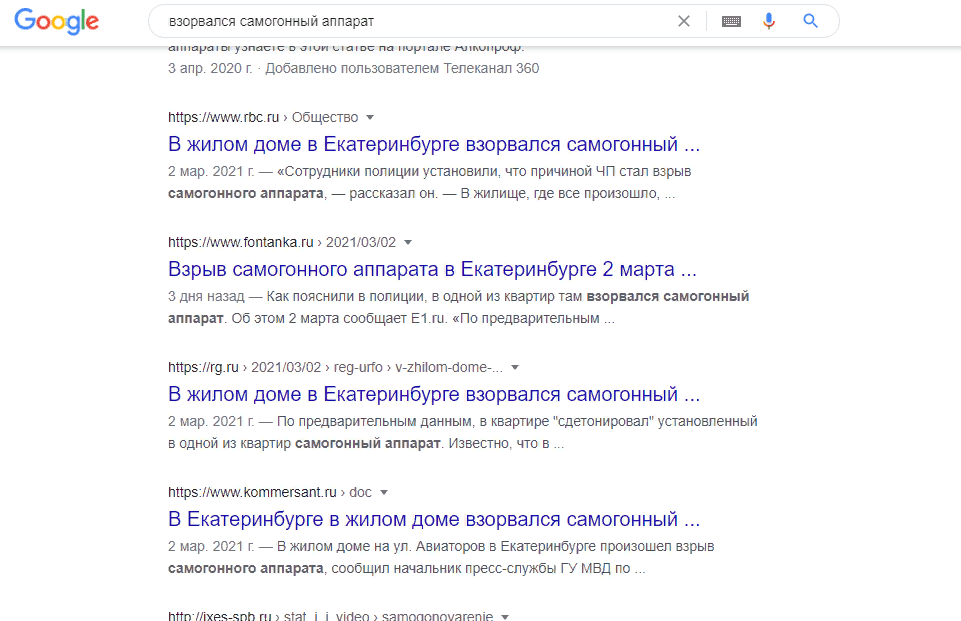Click text 'Добавлено пользователем Телеканал 360'

402,68
